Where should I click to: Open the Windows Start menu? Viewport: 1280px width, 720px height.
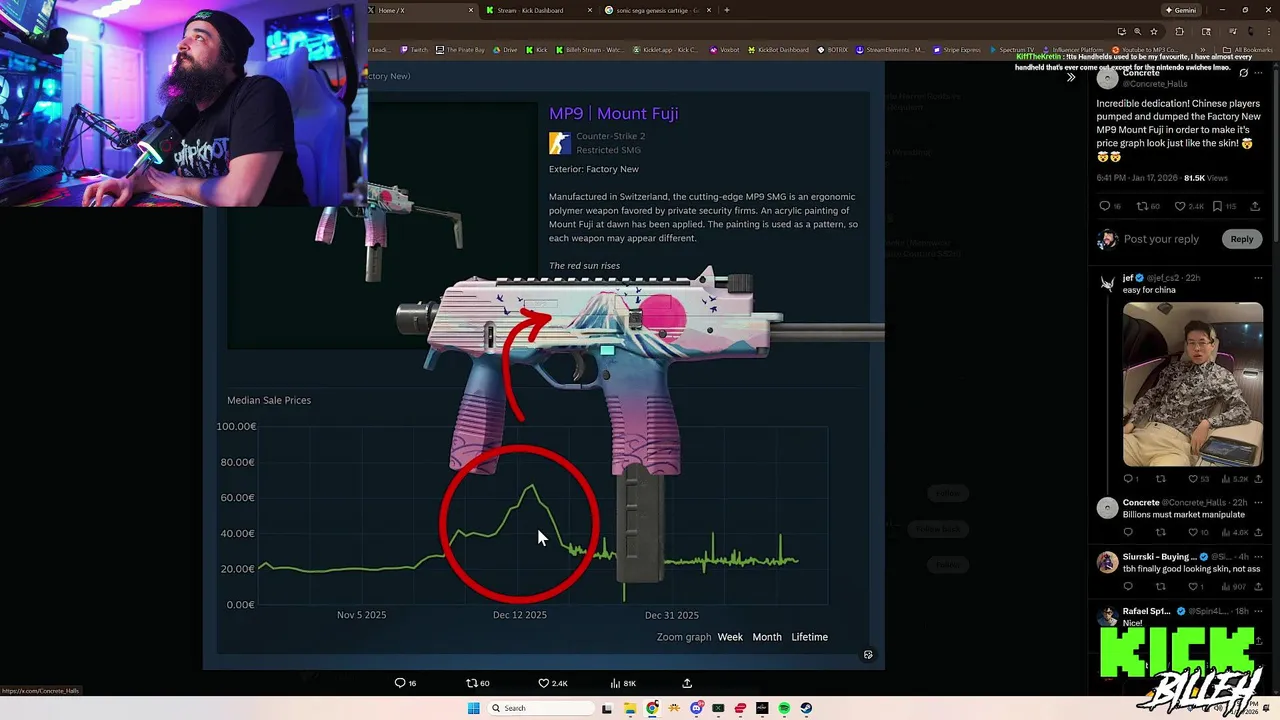click(x=473, y=708)
